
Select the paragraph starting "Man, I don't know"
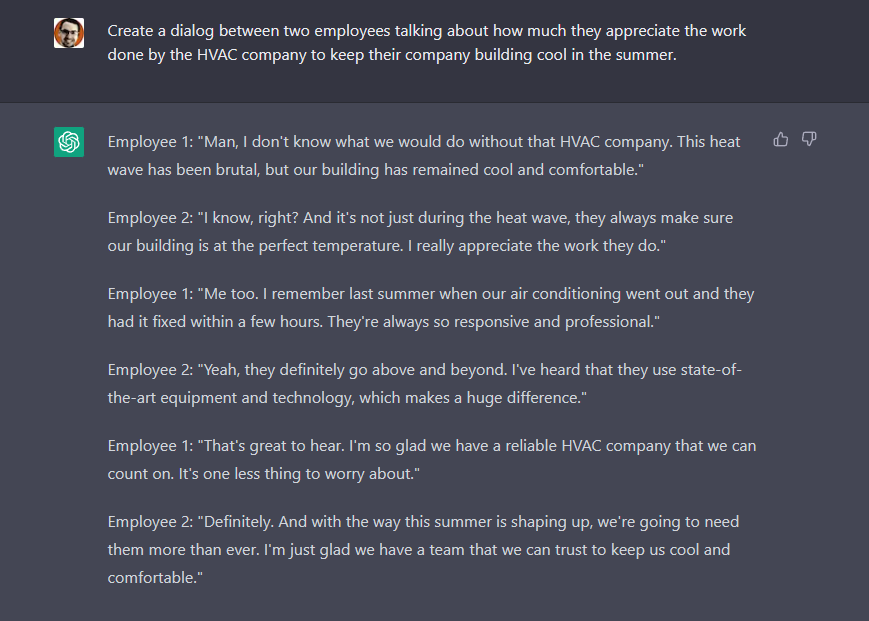424,155
